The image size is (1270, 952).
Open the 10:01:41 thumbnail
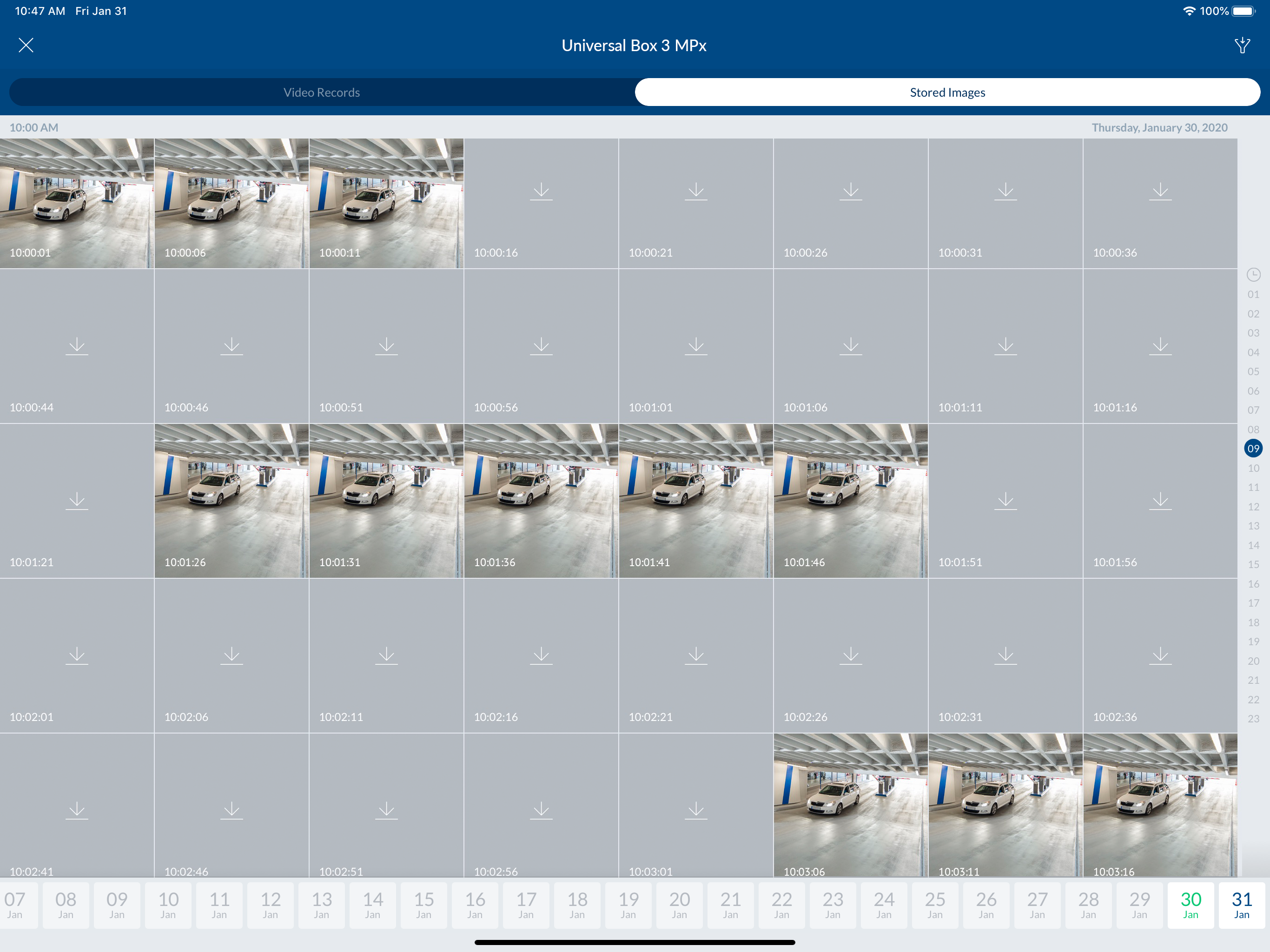(696, 501)
